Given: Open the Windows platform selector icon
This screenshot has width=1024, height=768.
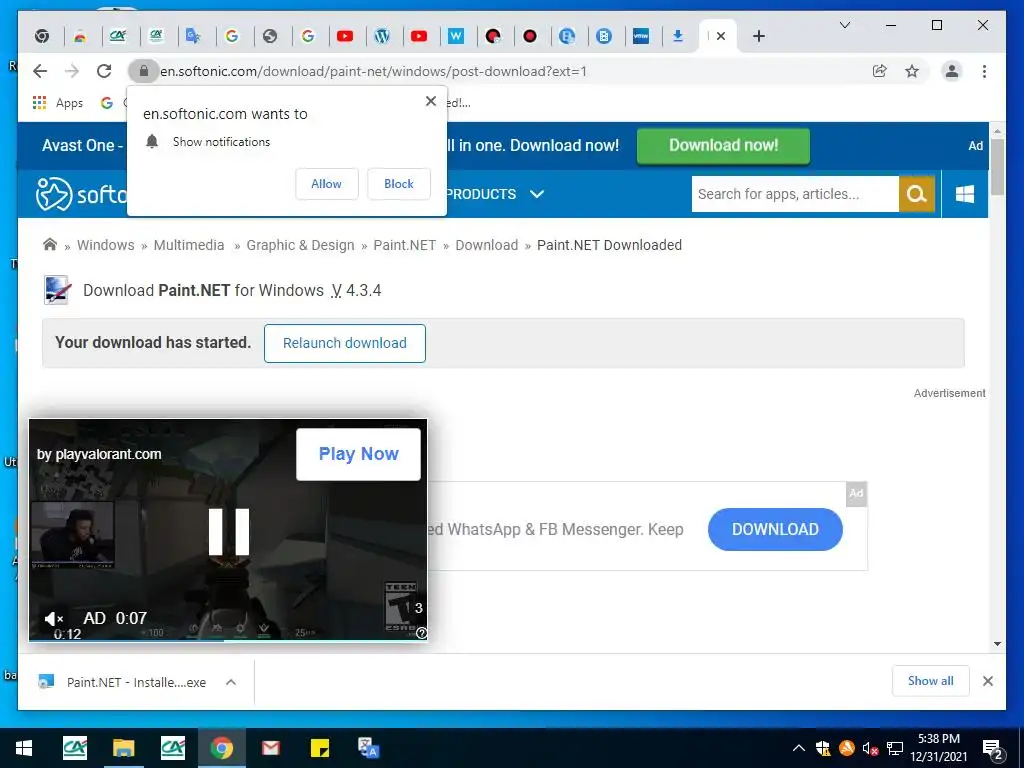Looking at the screenshot, I should [x=965, y=194].
